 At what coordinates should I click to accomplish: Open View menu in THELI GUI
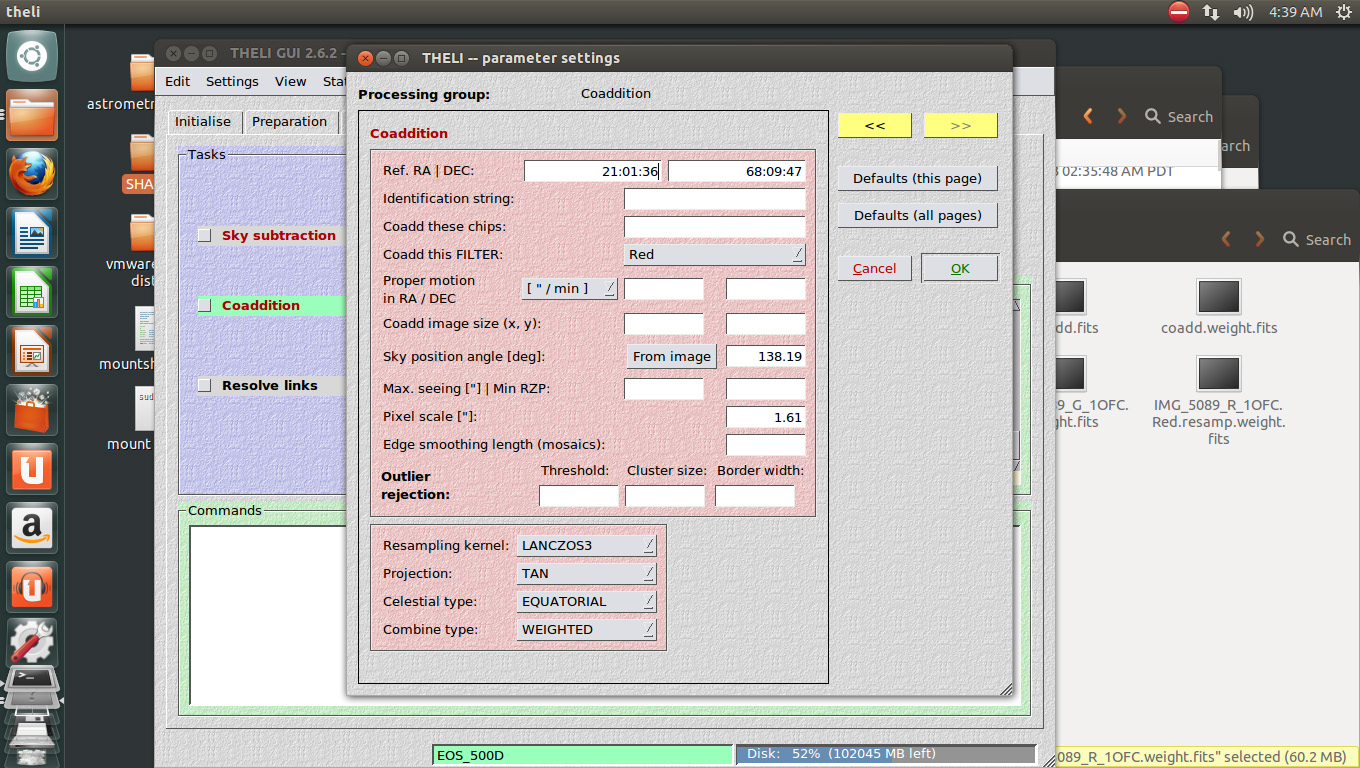click(x=291, y=82)
